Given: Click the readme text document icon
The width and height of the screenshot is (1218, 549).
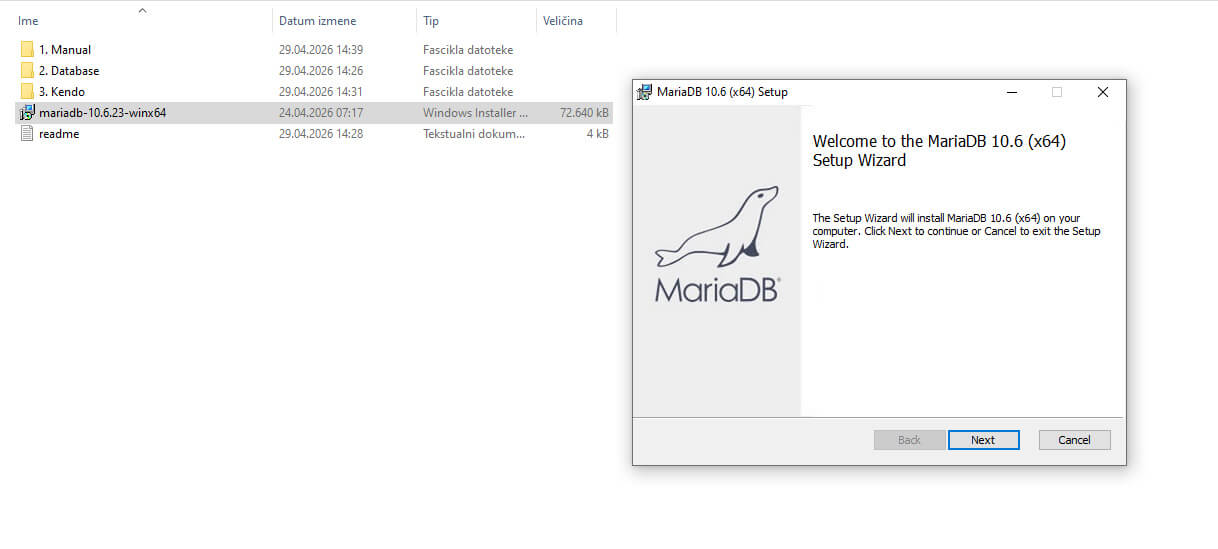Looking at the screenshot, I should 27,134.
